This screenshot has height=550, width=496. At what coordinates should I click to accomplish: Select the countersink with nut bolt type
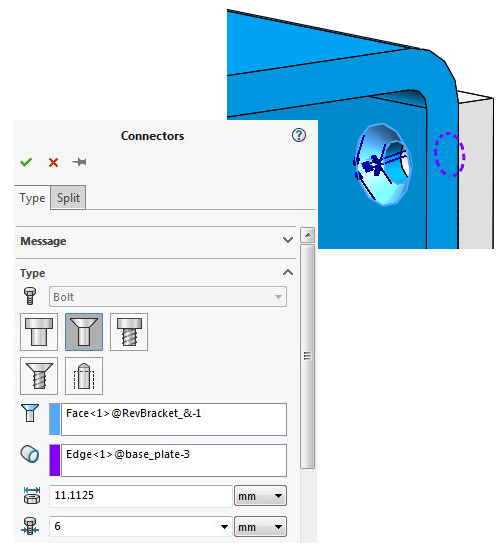[84, 332]
